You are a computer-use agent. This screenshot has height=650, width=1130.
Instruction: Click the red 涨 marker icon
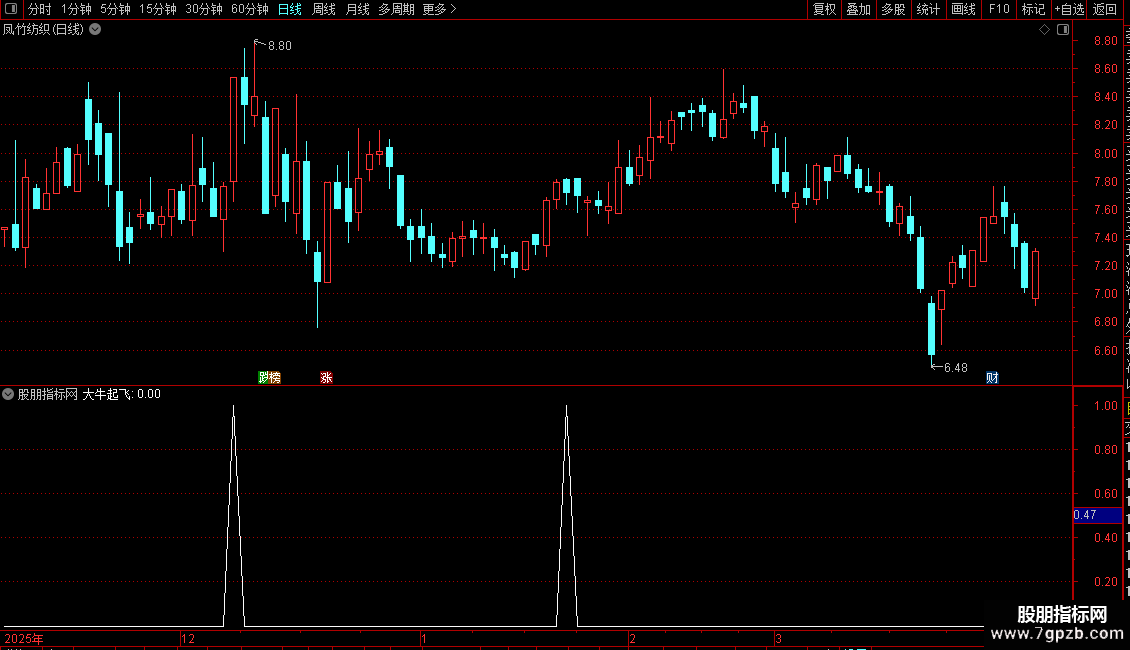coord(326,378)
